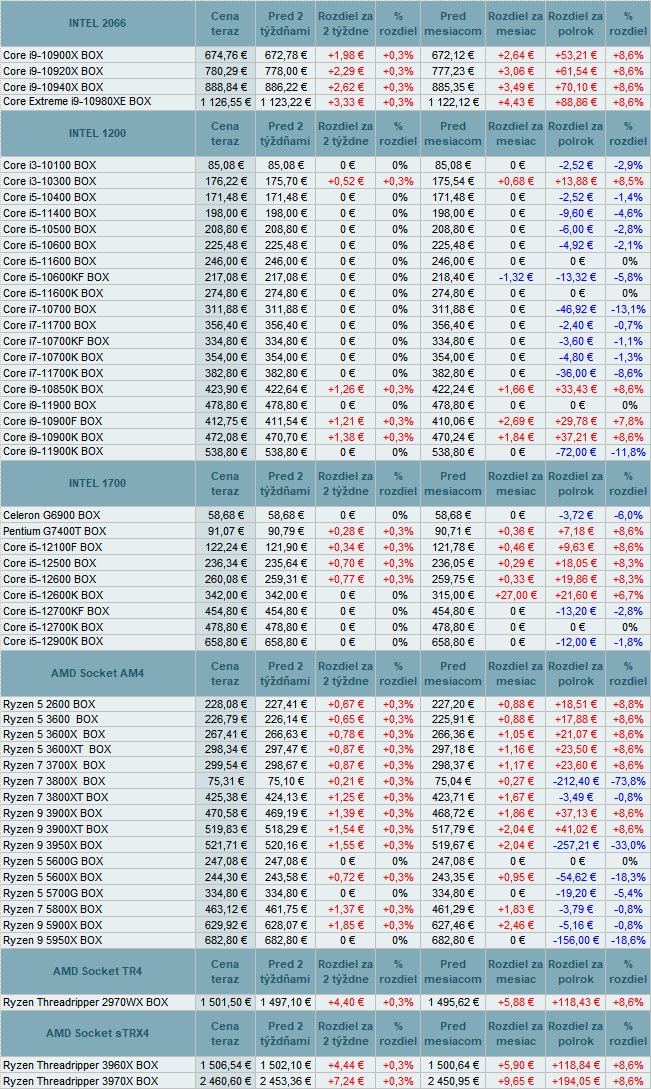651x1089 pixels.
Task: Select the "Ryzen 9 3950X BOX" product name
Action: tap(53, 845)
